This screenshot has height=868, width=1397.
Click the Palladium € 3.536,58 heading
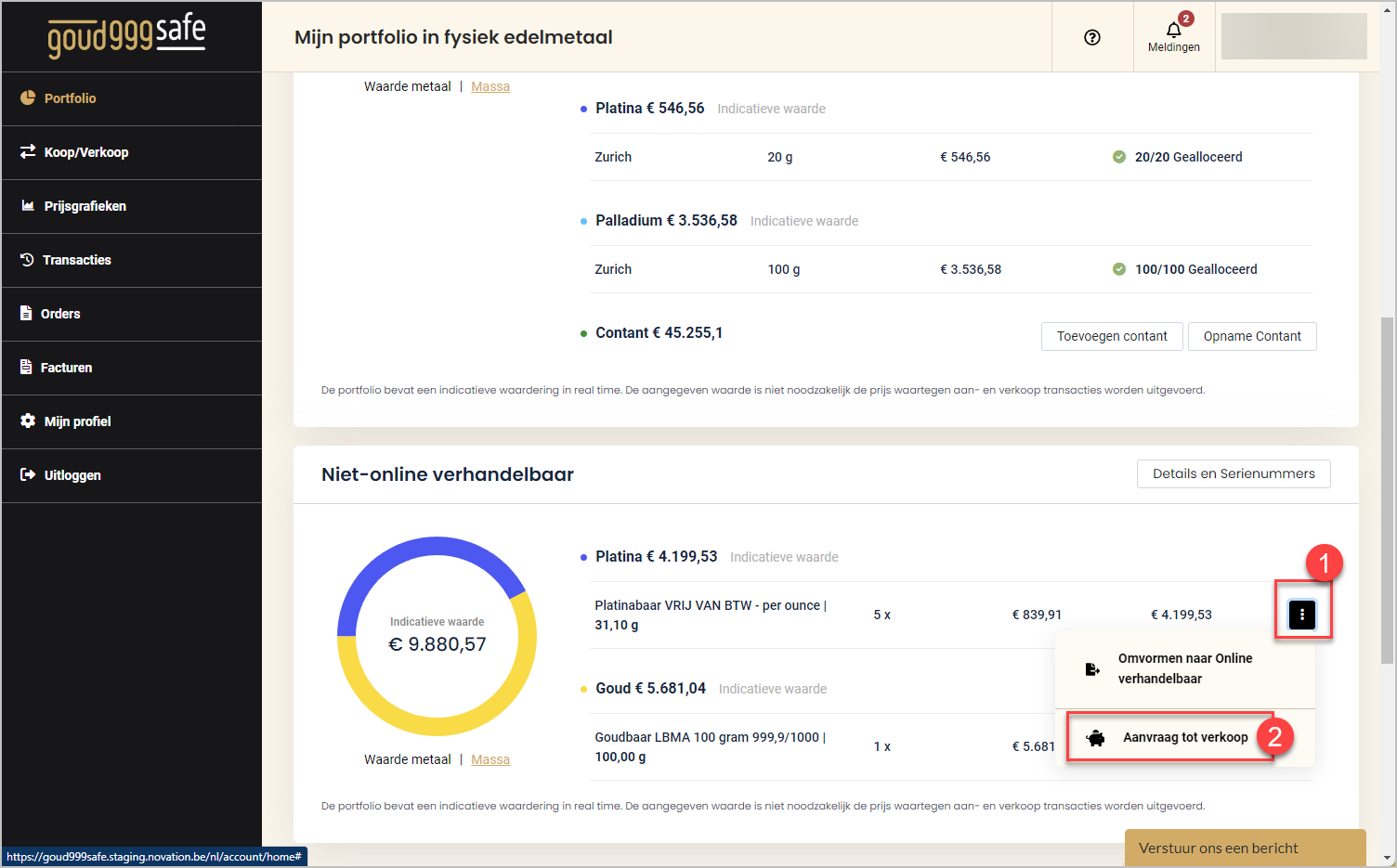pos(666,220)
